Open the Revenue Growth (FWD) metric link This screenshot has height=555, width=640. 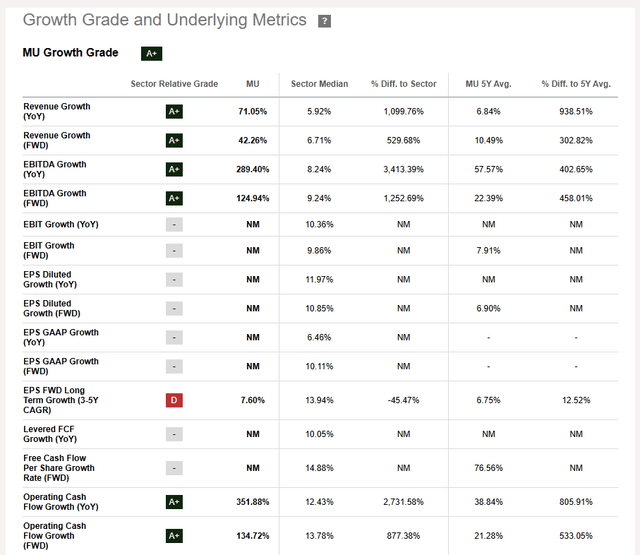(x=57, y=140)
